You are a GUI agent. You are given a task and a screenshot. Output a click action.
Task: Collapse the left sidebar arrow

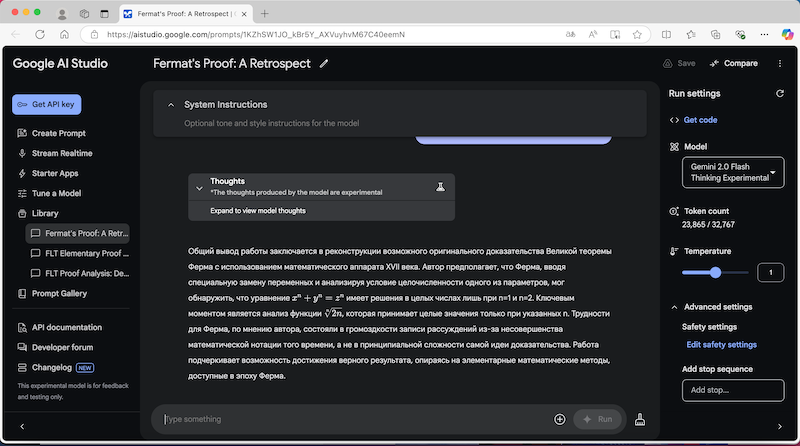pyautogui.click(x=22, y=426)
